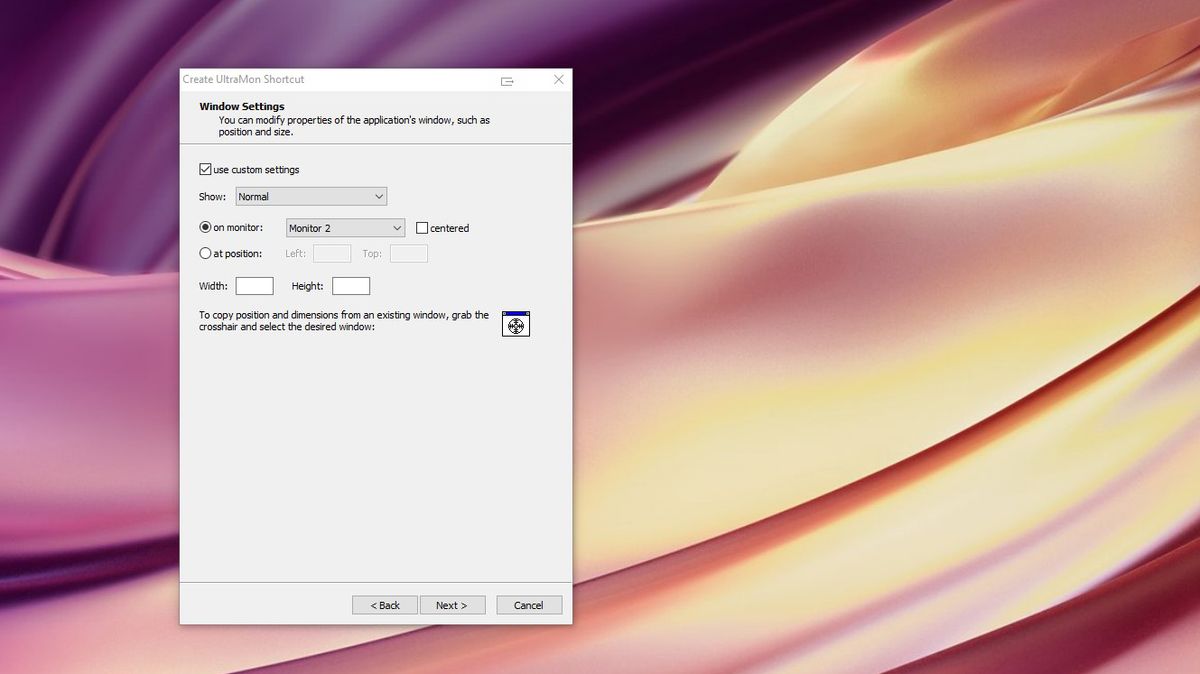The width and height of the screenshot is (1200, 674).
Task: Click inside the Height input field
Action: point(351,285)
